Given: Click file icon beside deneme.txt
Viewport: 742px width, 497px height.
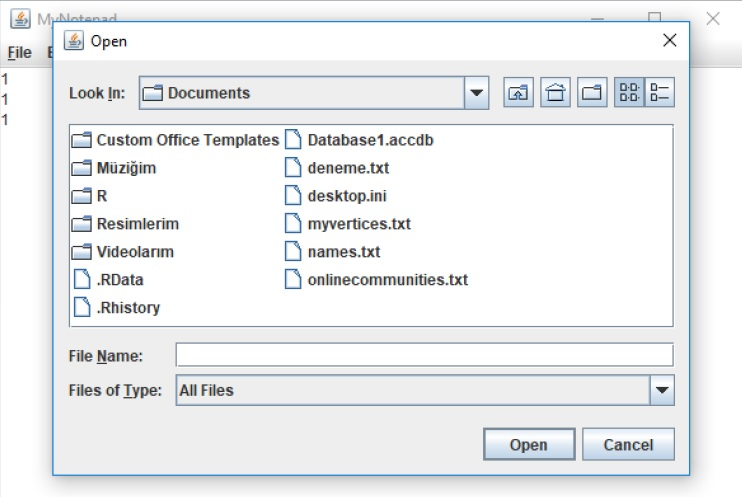Looking at the screenshot, I should coord(293,168).
